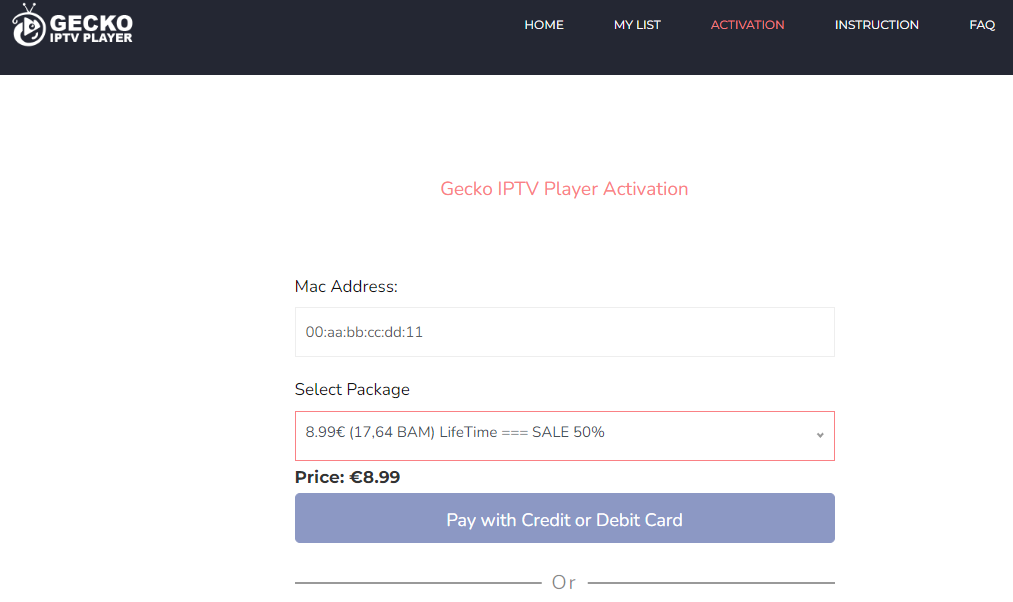This screenshot has height=602, width=1013.
Task: Open the Select Package dropdown
Action: 564,435
